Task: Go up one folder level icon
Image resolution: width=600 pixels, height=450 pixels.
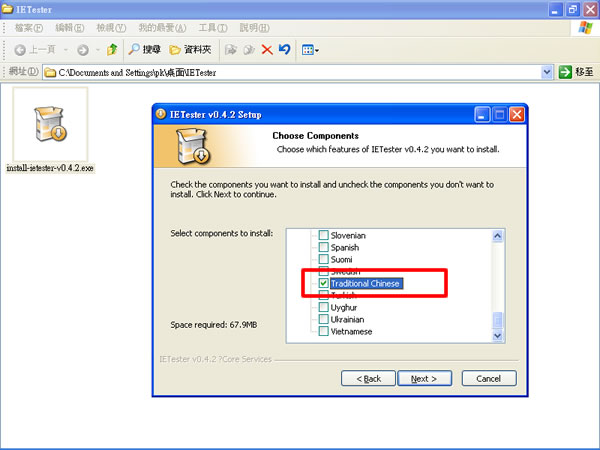Action: click(112, 50)
